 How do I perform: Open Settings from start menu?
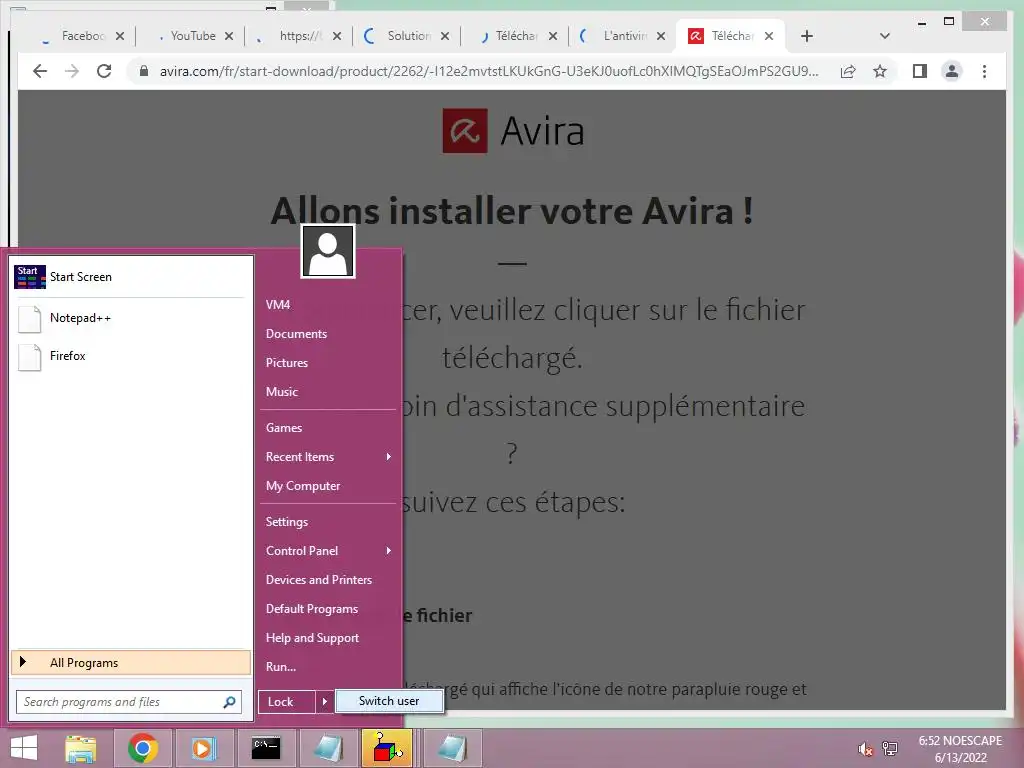[x=287, y=522]
